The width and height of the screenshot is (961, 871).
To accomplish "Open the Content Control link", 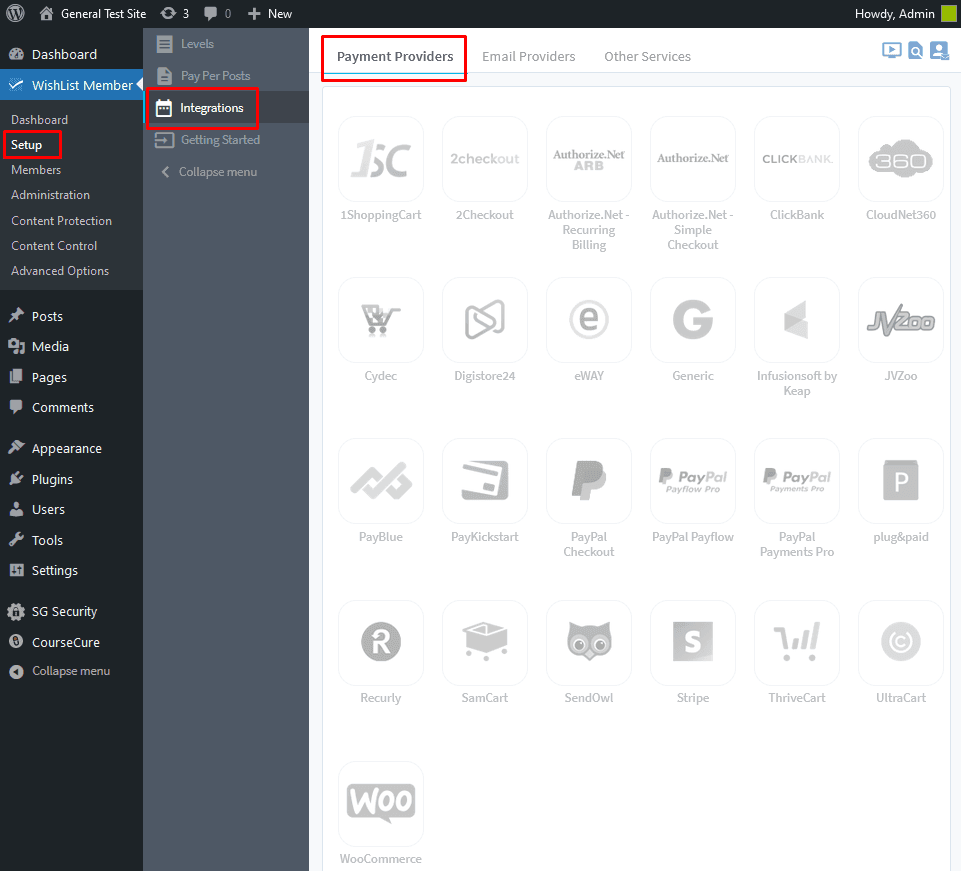I will click(x=54, y=246).
